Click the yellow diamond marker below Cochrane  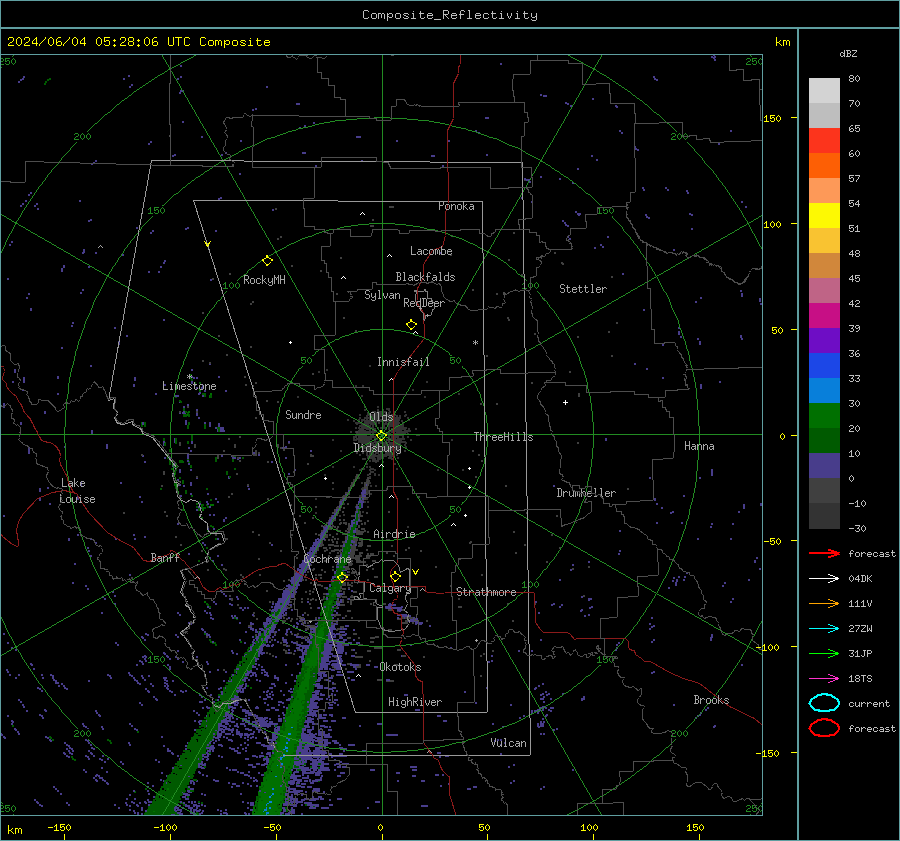(342, 577)
